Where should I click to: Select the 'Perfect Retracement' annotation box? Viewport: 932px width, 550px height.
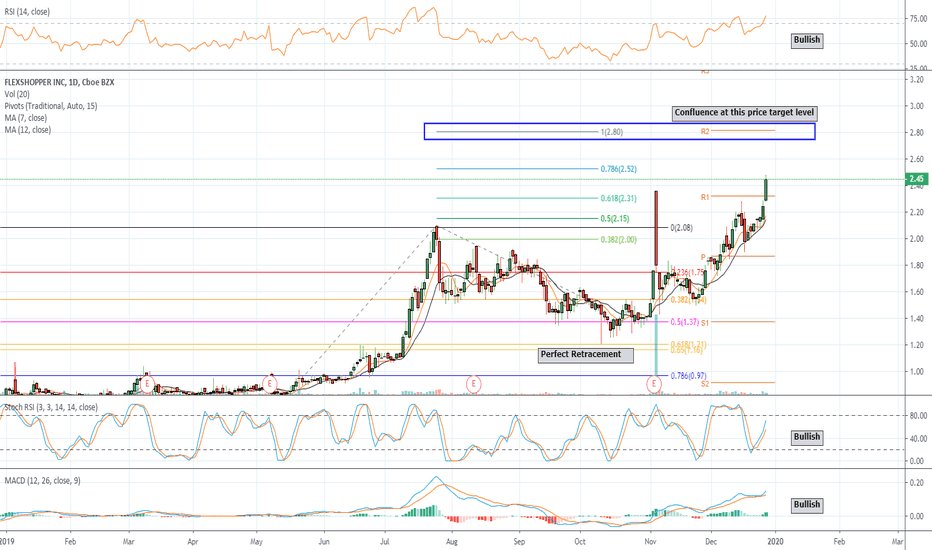tap(585, 355)
